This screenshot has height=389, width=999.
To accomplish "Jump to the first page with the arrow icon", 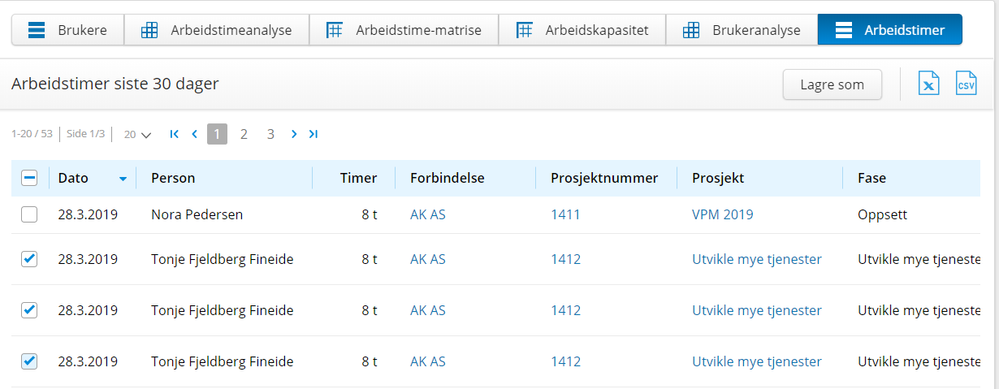I will 175,134.
